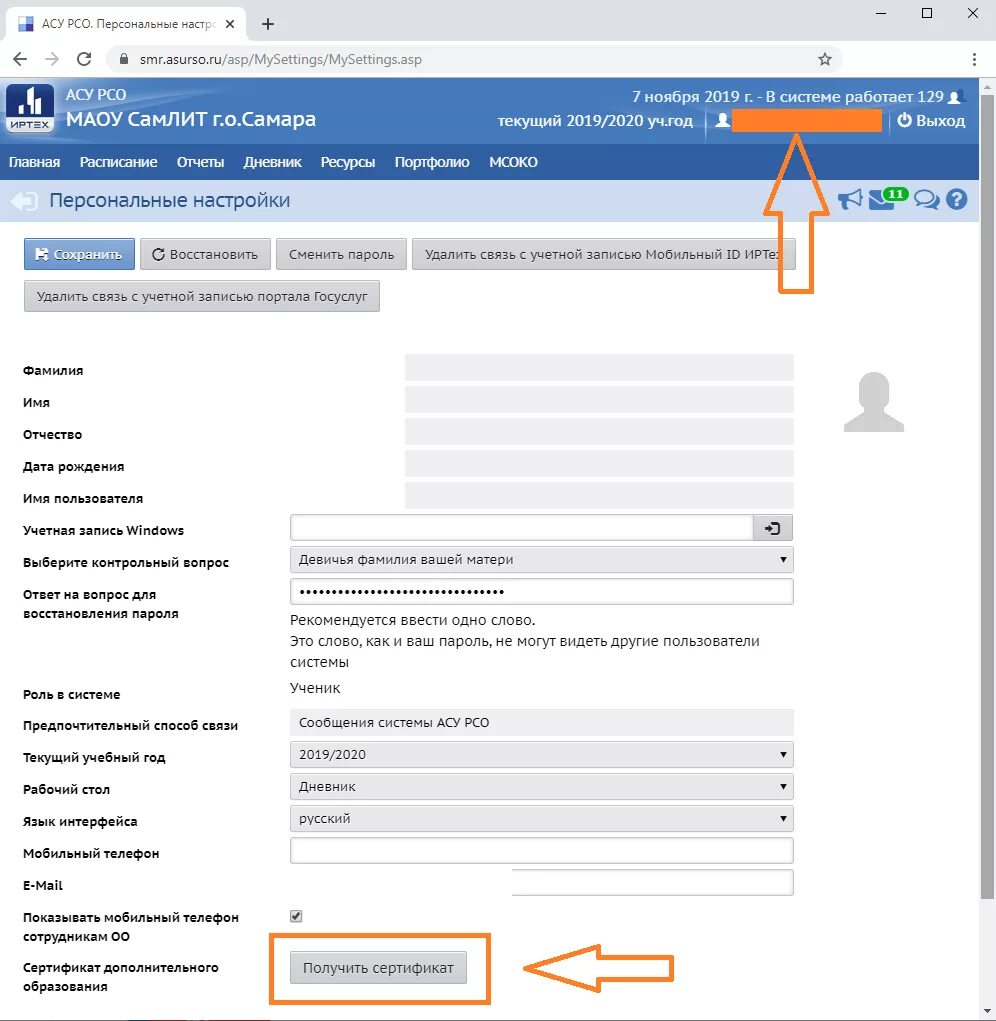Open the Дневник menu
The image size is (996, 1021).
click(272, 162)
